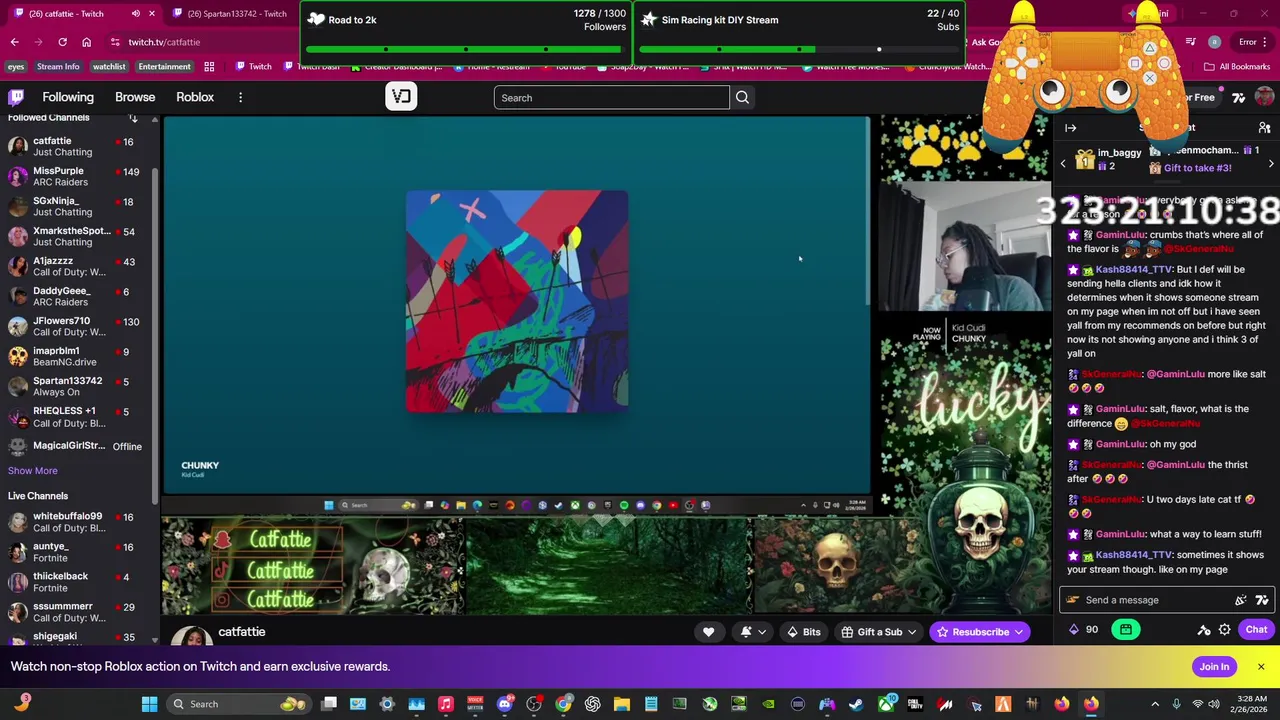This screenshot has height=720, width=1280.
Task: Open the channel points green reward button
Action: [1126, 630]
